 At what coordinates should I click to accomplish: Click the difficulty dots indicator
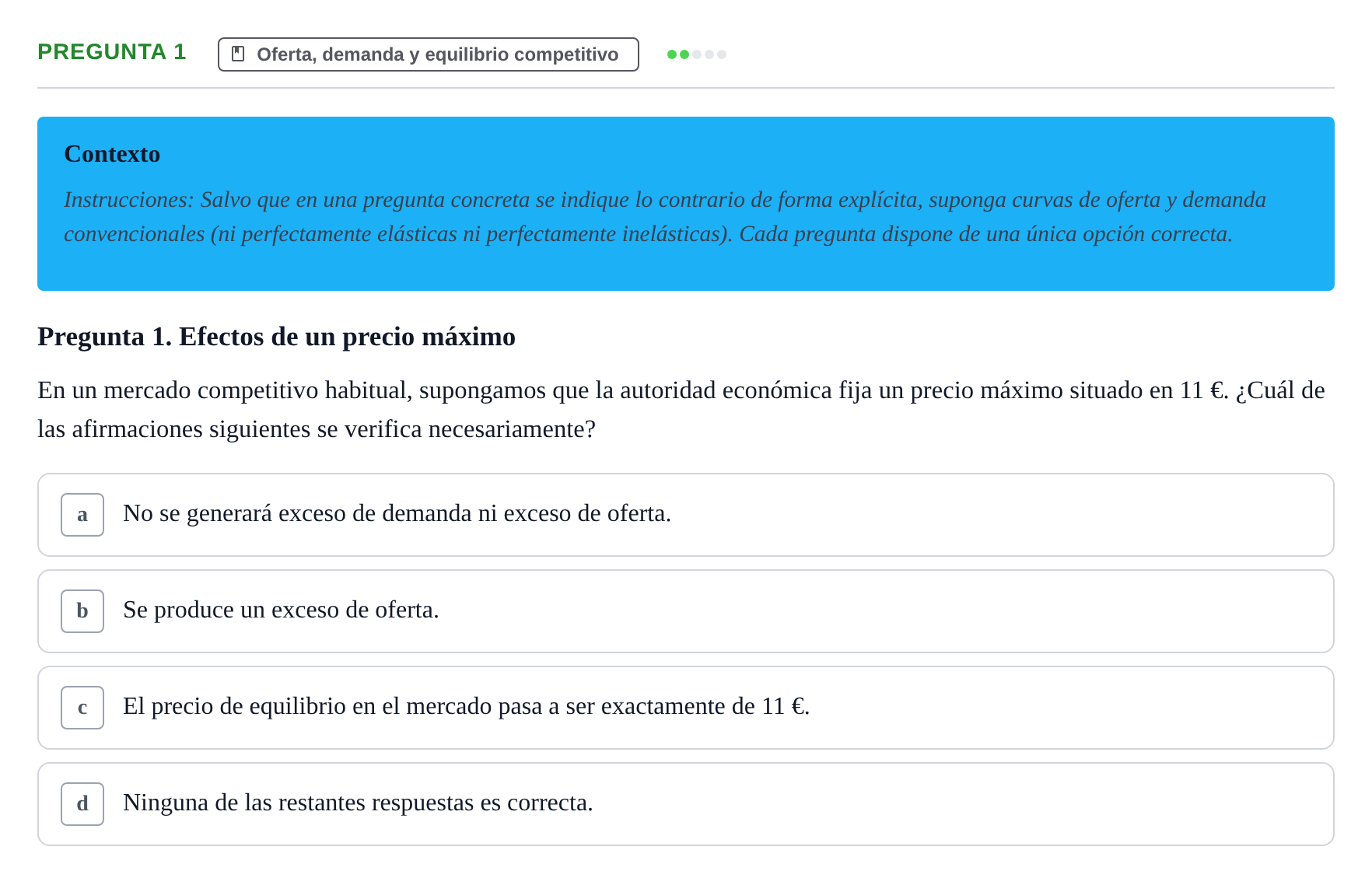coord(697,54)
